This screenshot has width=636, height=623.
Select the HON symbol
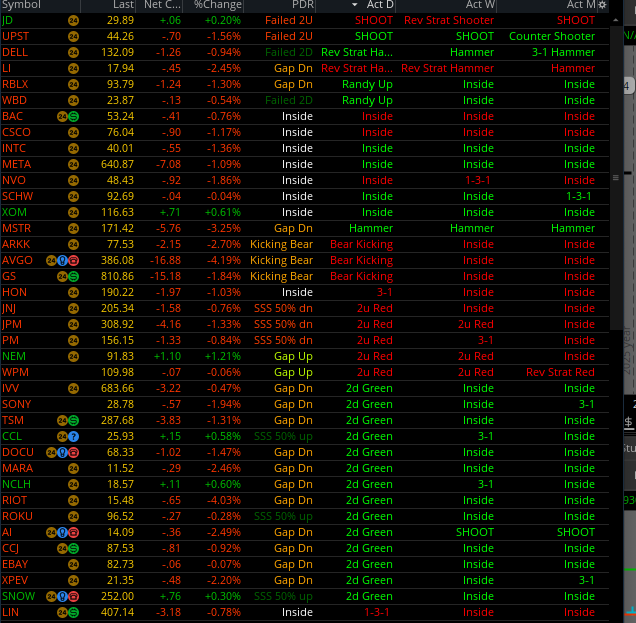(x=15, y=292)
